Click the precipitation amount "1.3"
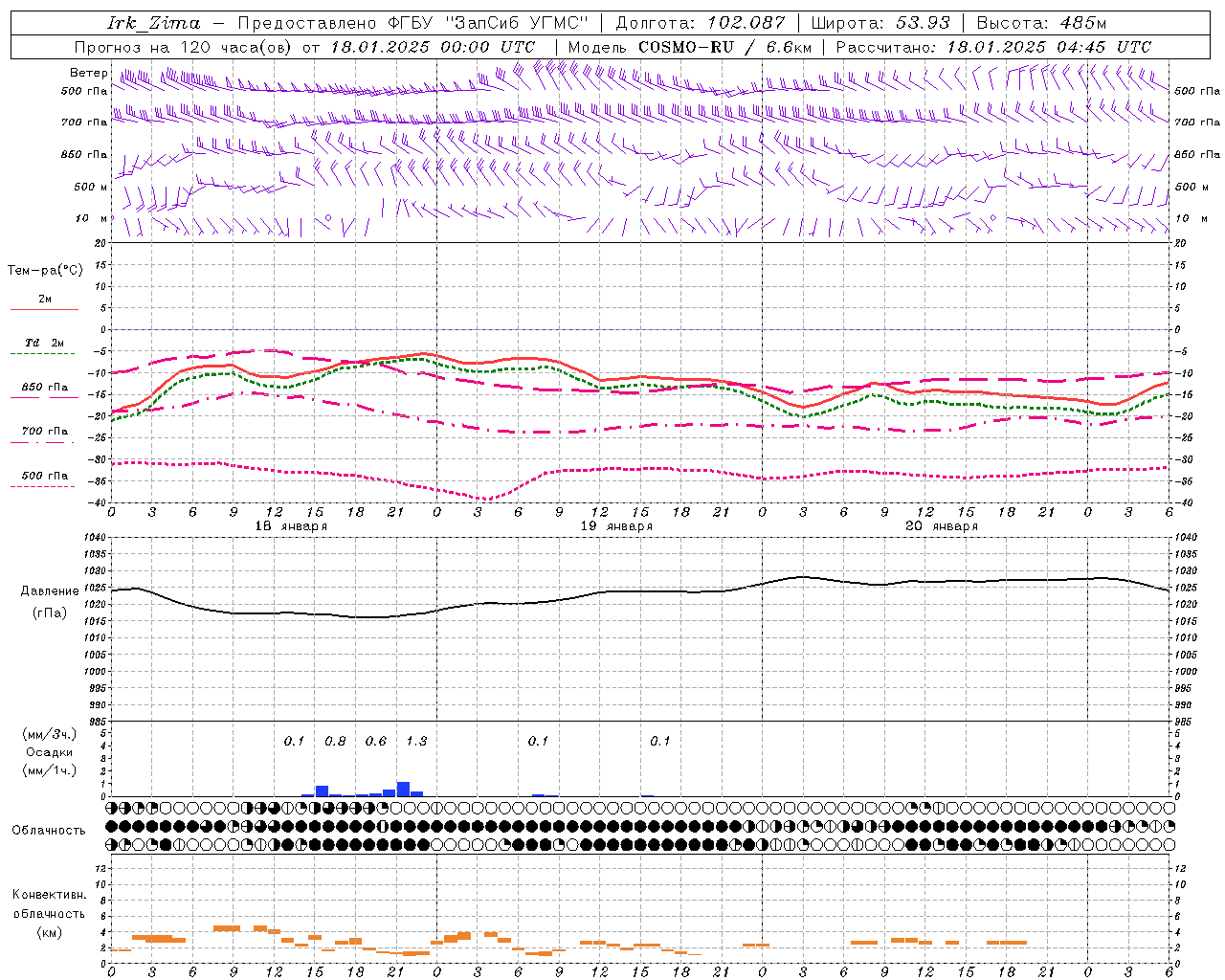The height and width of the screenshot is (980, 1225). pos(416,742)
